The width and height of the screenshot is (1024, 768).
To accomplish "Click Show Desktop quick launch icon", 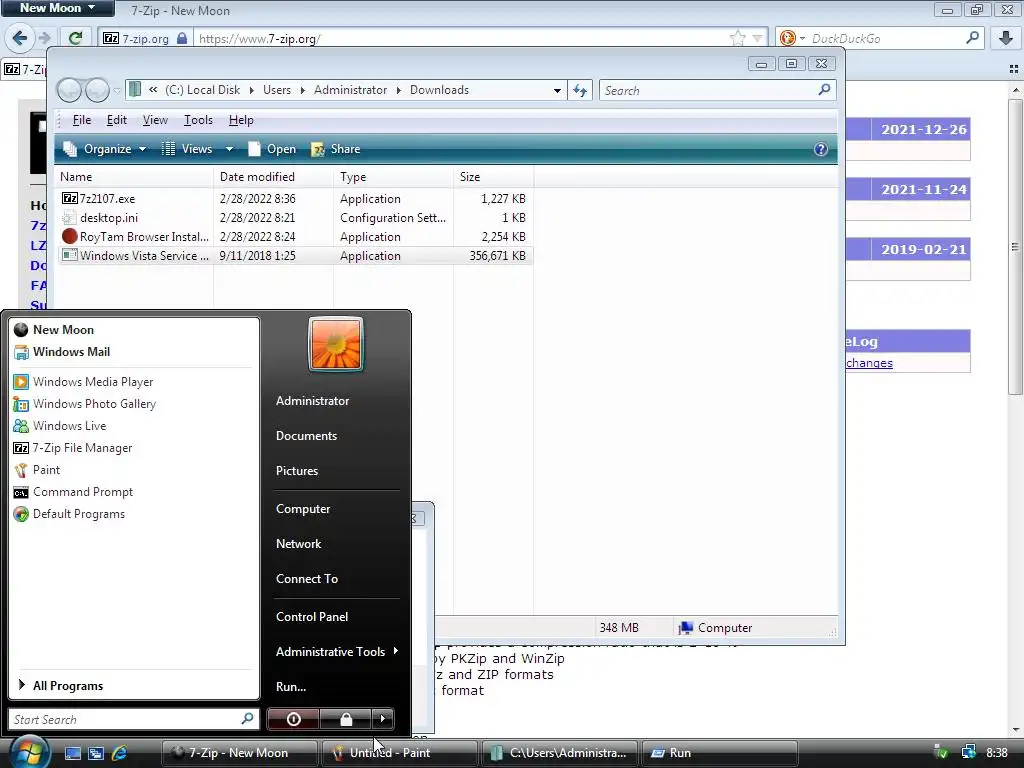I will 72,753.
